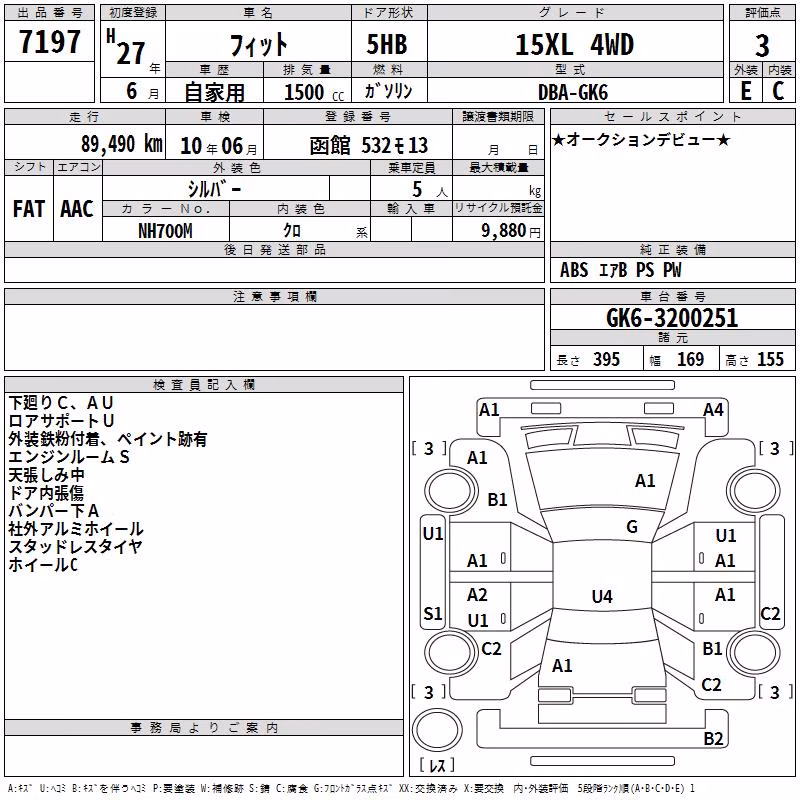Viewport: 800px width, 800px height.
Task: Select the S1 rust mark on left sill
Action: [x=433, y=613]
